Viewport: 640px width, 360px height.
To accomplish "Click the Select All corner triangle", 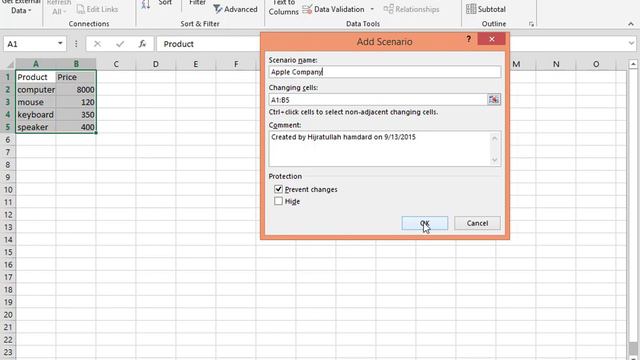I will pos(9,64).
